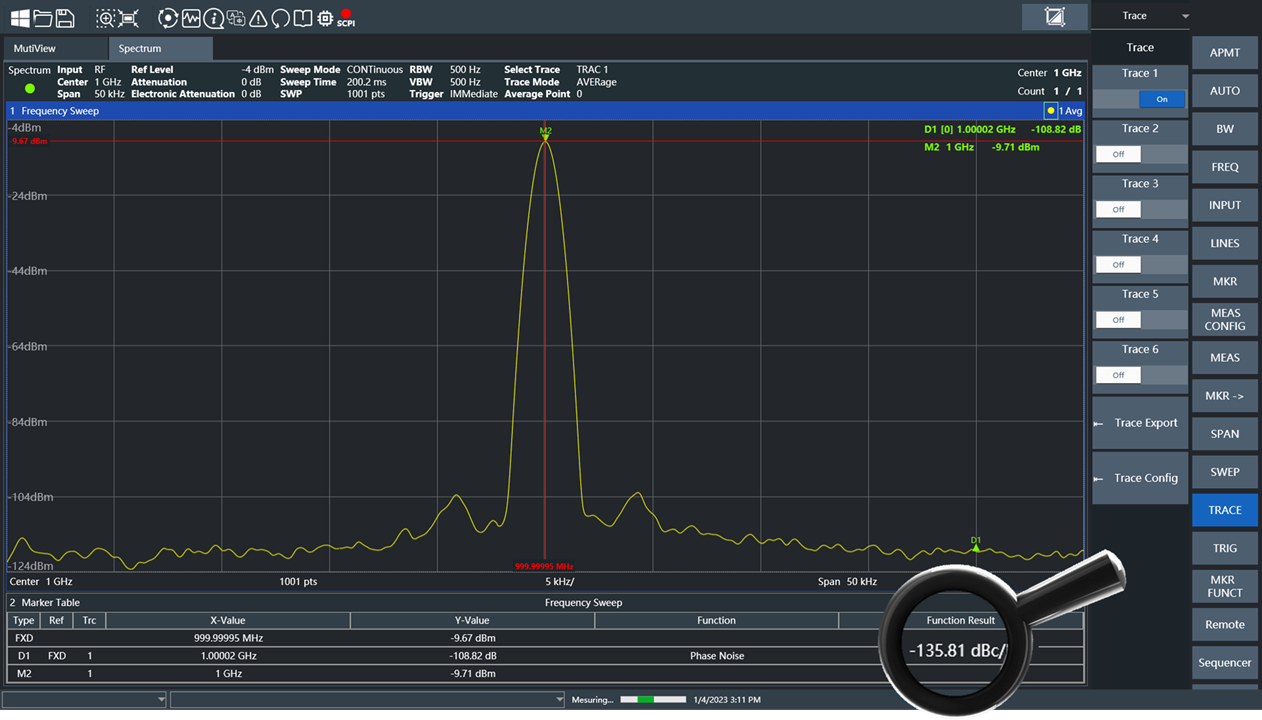1262x720 pixels.
Task: Open the MKR FUNCT menu
Action: point(1225,586)
